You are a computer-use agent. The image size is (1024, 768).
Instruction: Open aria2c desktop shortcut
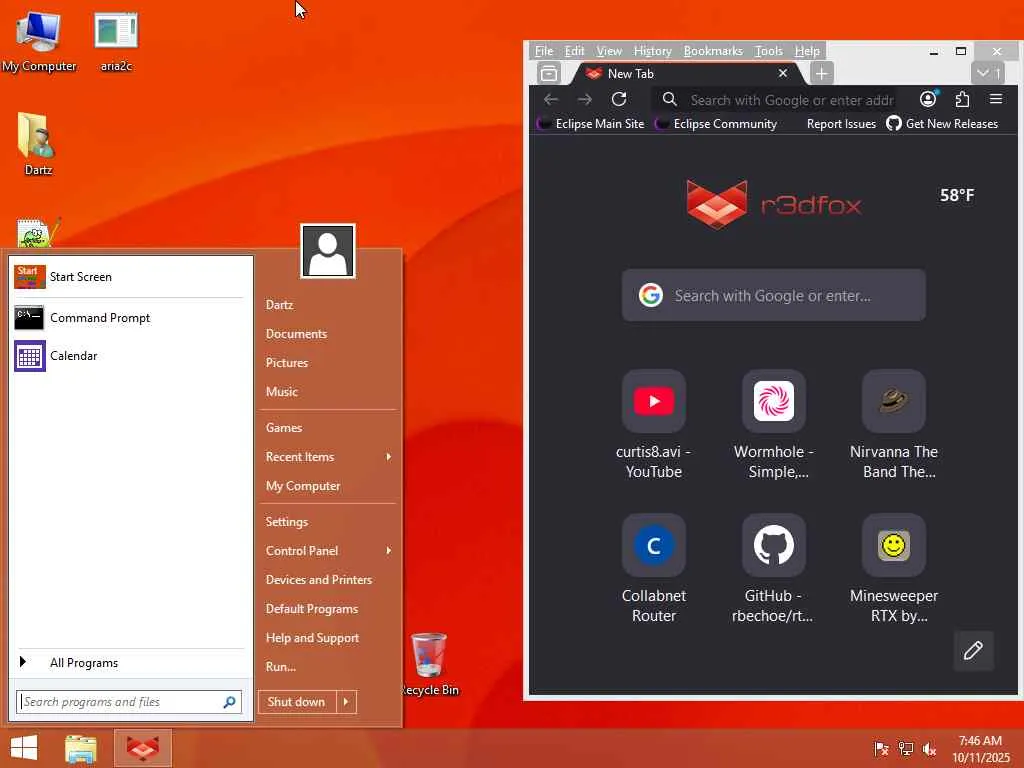click(x=116, y=40)
